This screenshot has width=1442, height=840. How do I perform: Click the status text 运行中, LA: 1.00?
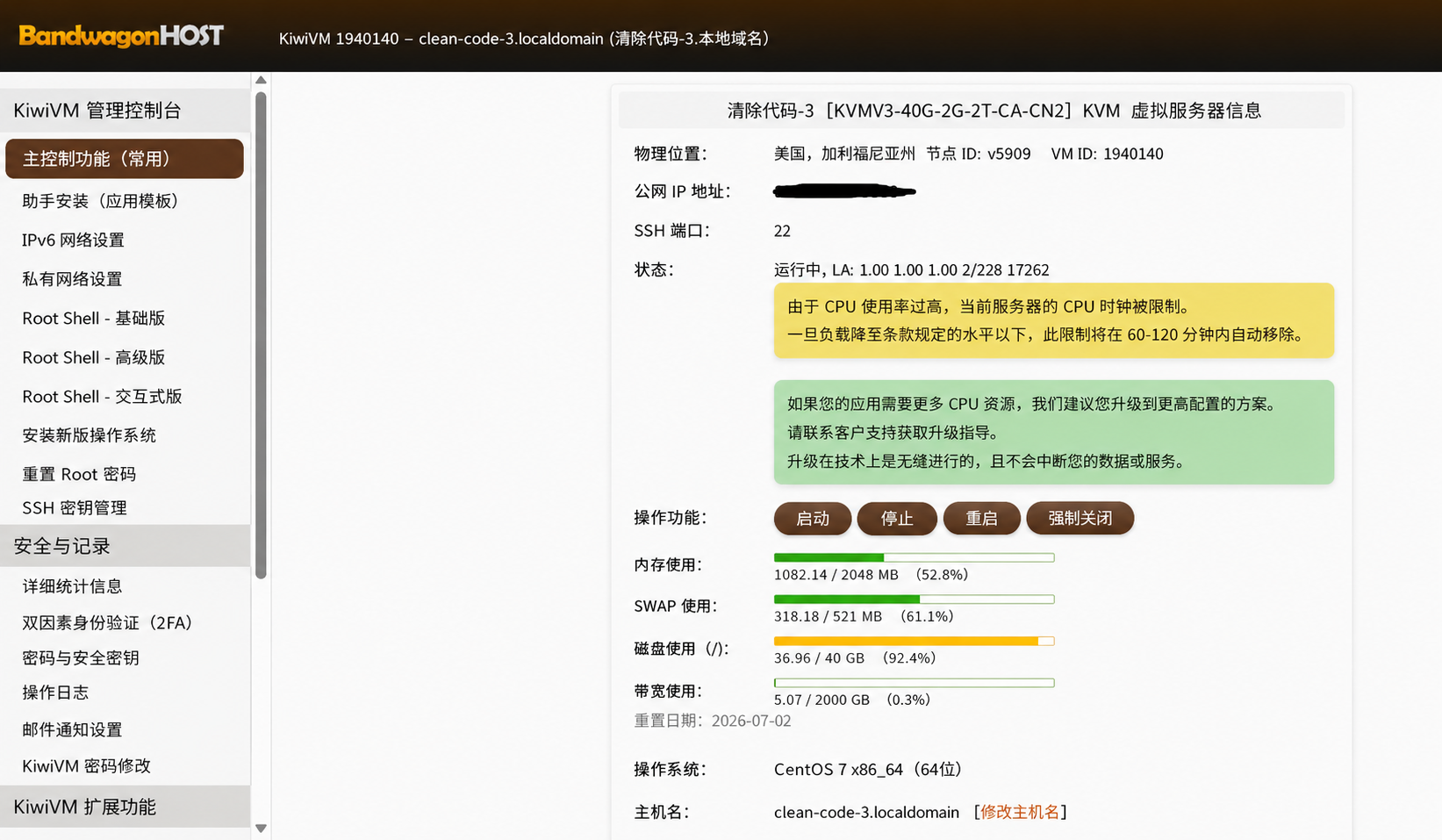click(911, 269)
